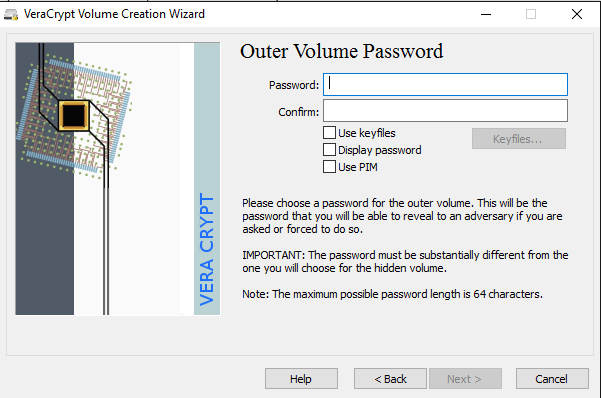
Task: Proceed with the Next button
Action: pos(465,379)
